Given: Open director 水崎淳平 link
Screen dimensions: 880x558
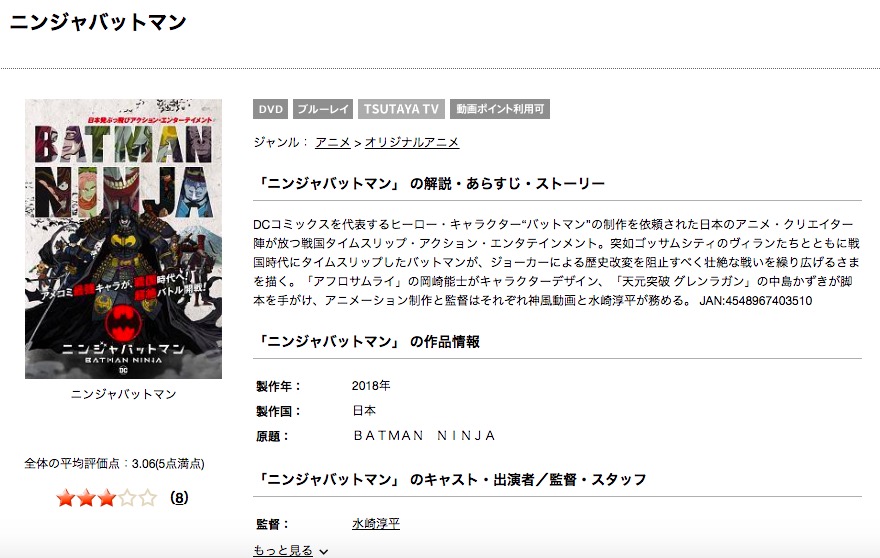Looking at the screenshot, I should pyautogui.click(x=376, y=524).
